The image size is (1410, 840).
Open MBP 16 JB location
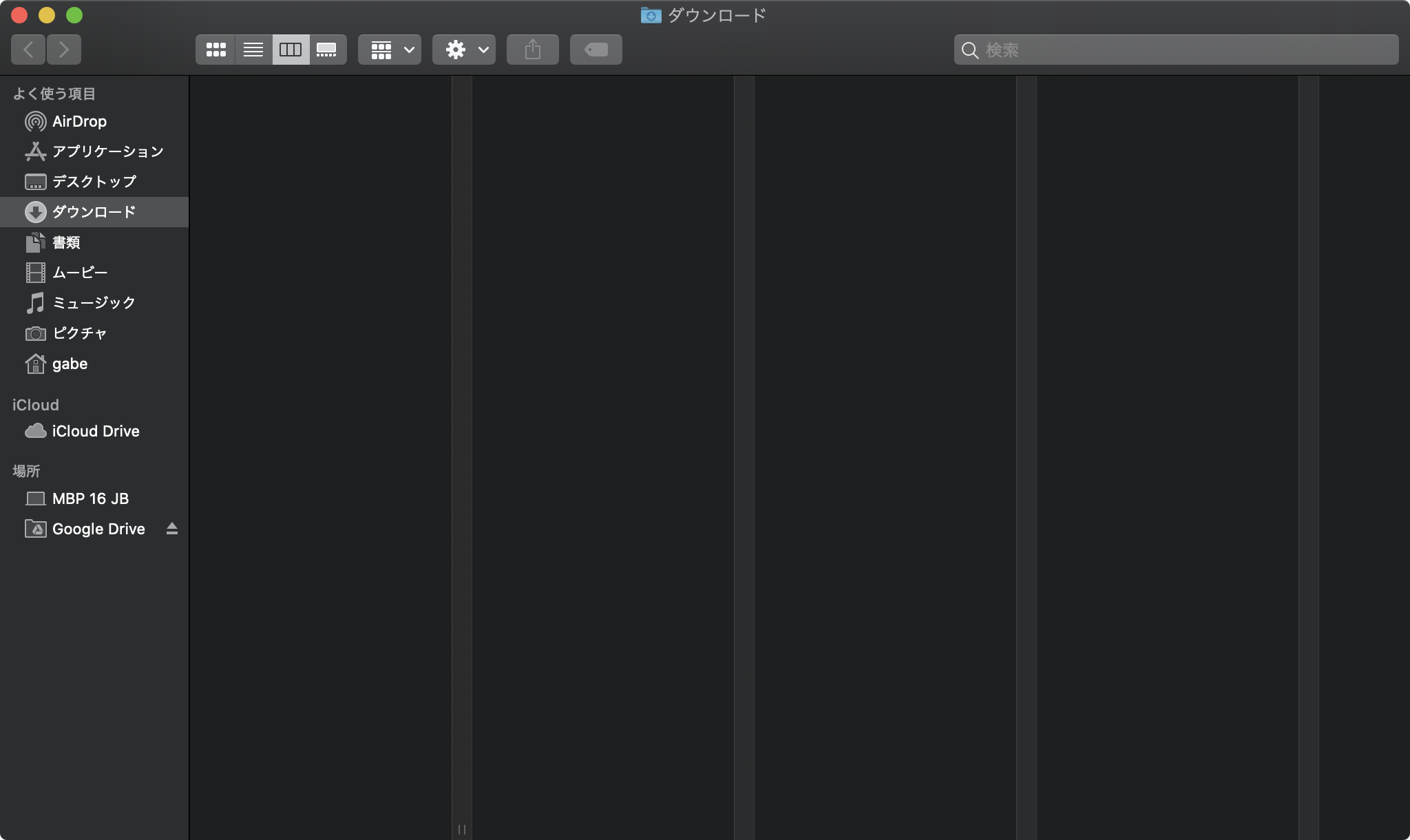click(89, 498)
